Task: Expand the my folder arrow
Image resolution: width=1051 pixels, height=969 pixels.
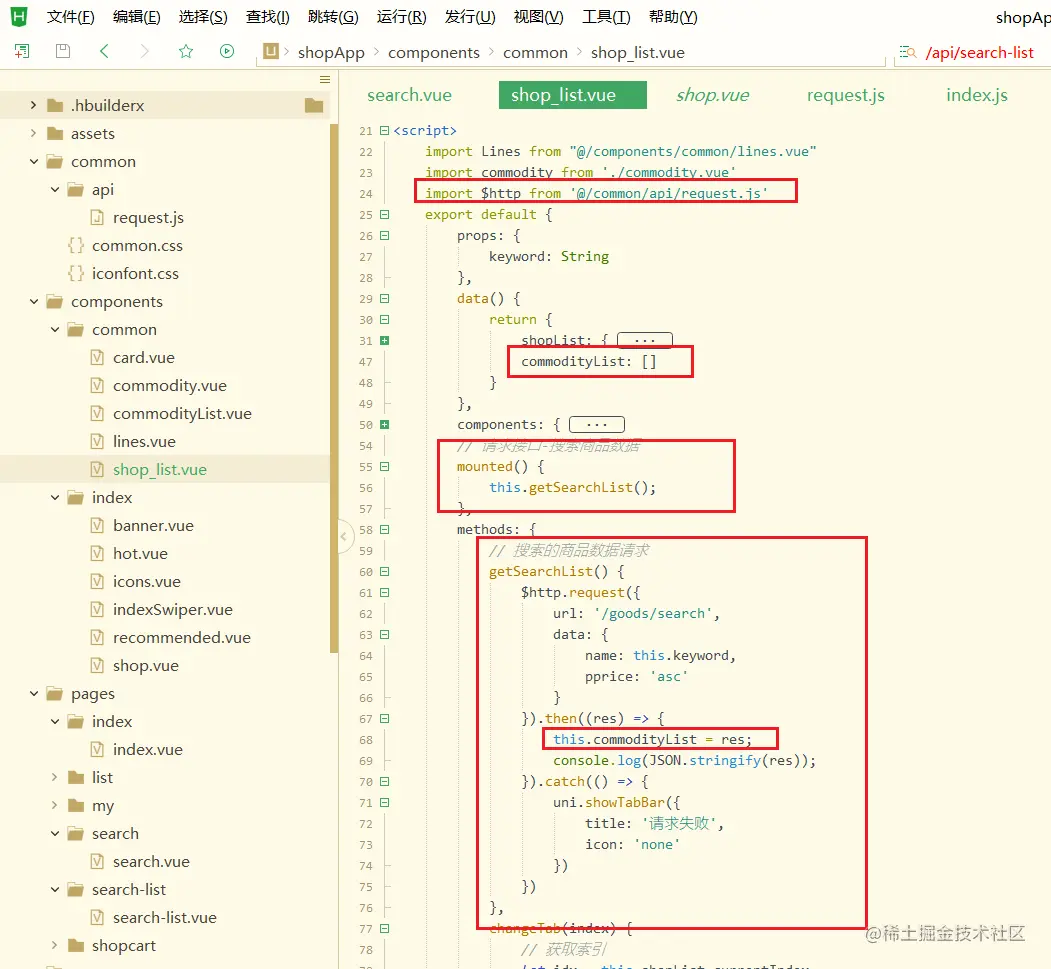Action: pyautogui.click(x=55, y=805)
